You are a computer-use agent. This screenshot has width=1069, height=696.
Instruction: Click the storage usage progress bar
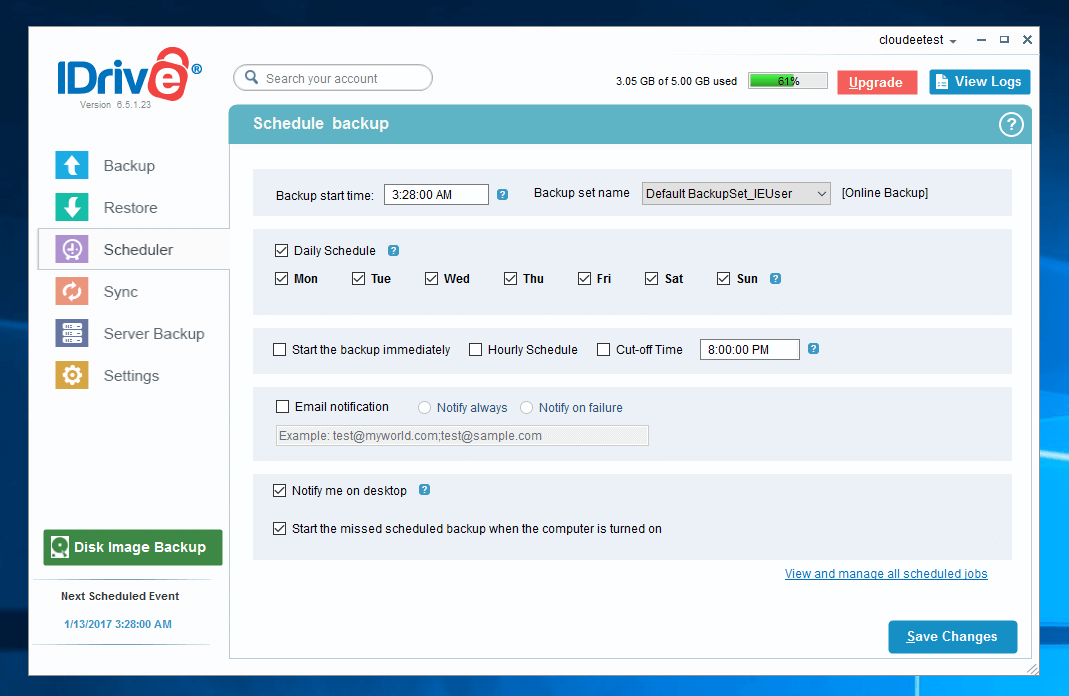click(x=787, y=82)
